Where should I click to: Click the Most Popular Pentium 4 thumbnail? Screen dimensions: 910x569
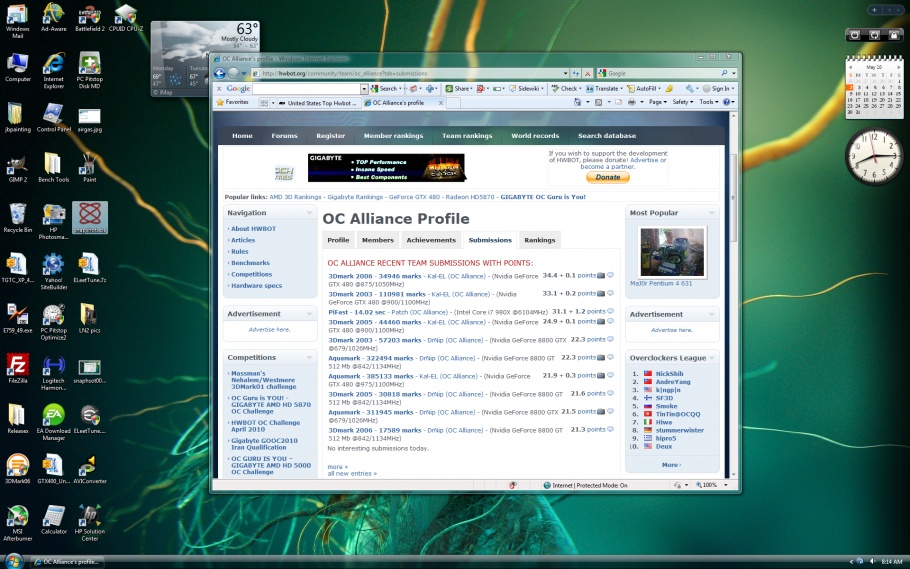pos(672,251)
